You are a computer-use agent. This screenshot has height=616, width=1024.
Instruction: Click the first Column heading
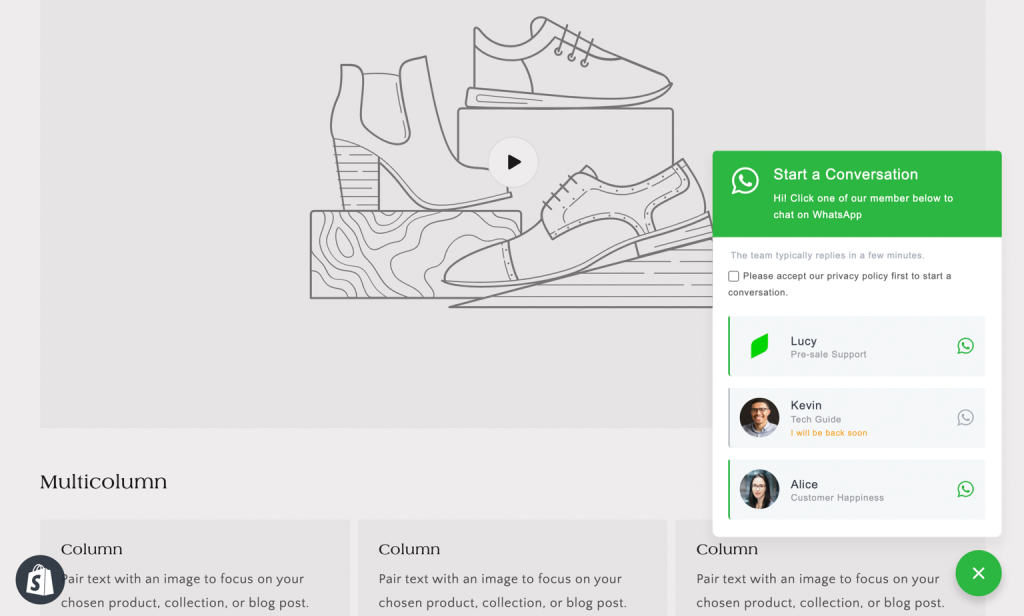[92, 549]
